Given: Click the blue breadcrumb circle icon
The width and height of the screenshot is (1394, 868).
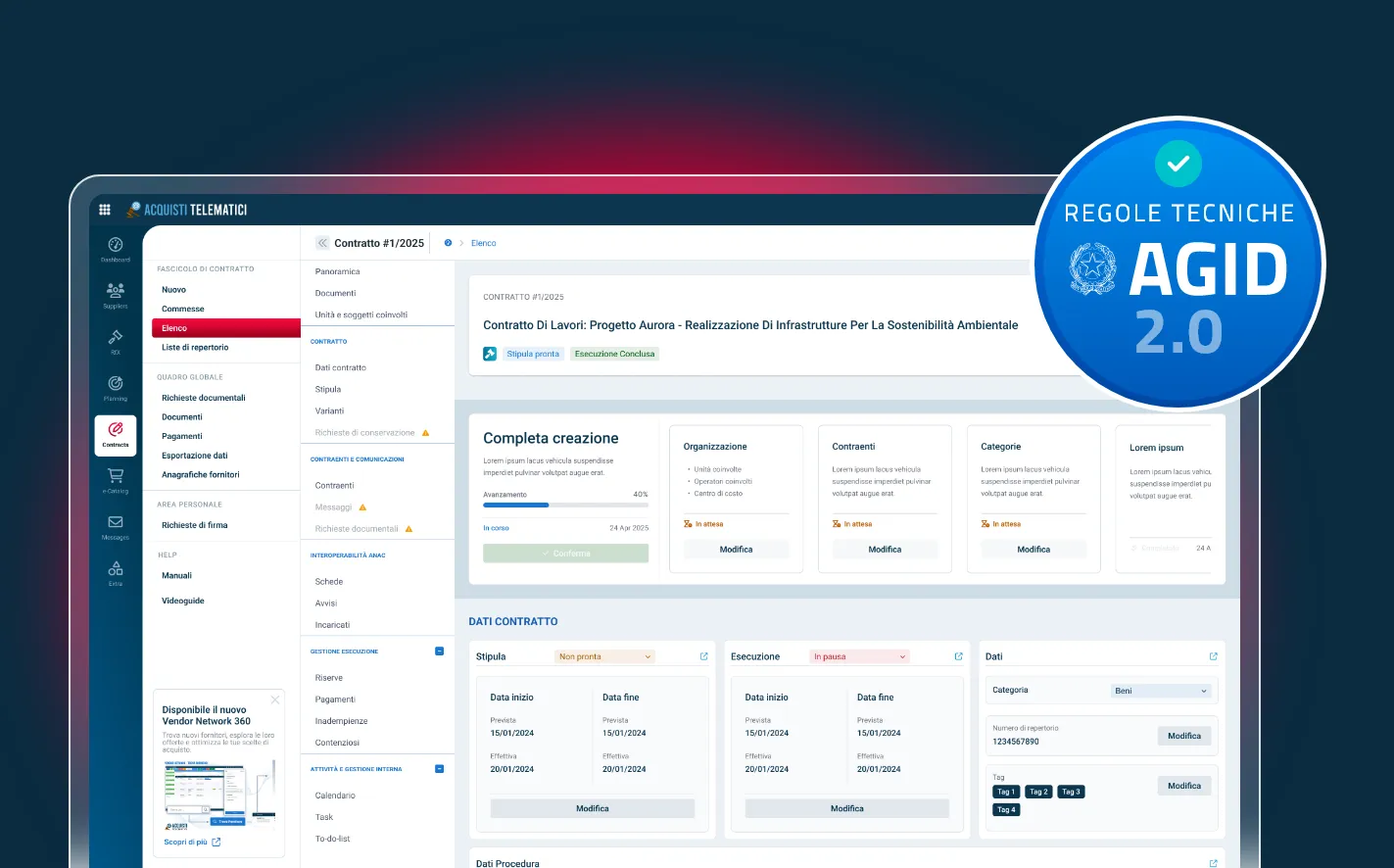Looking at the screenshot, I should (x=448, y=243).
